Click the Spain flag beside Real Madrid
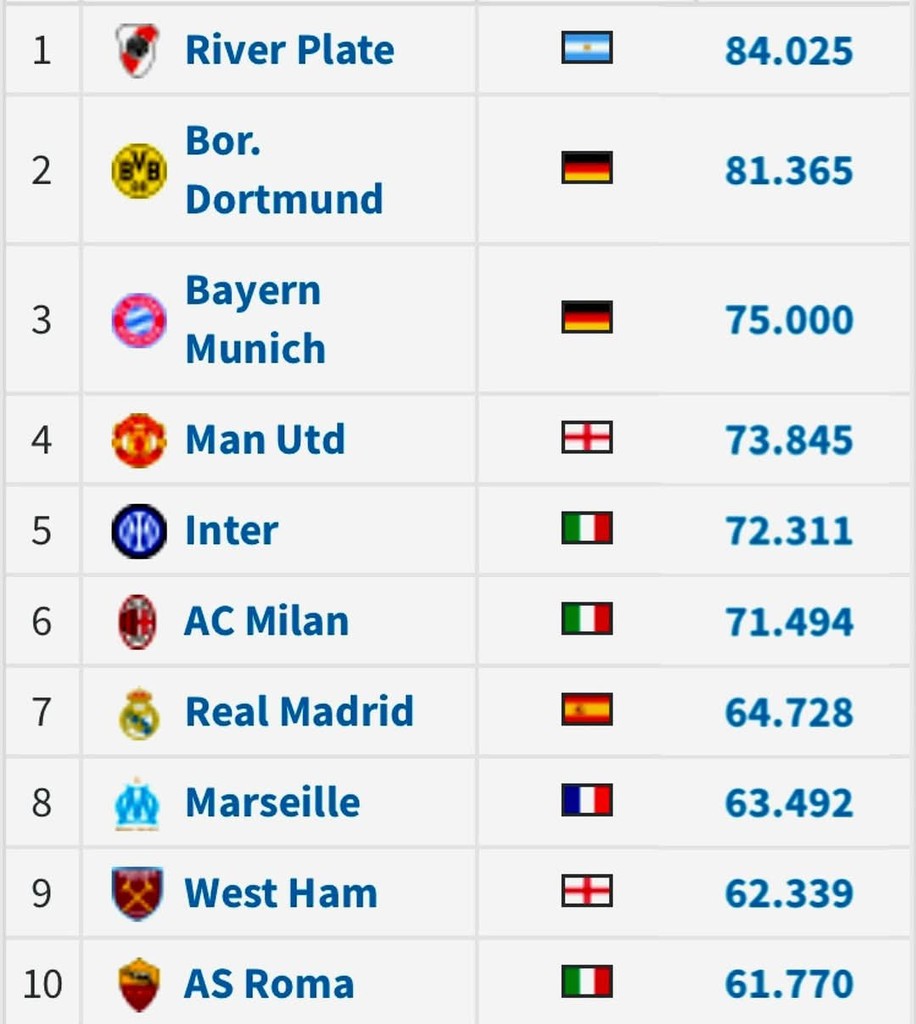 click(587, 710)
